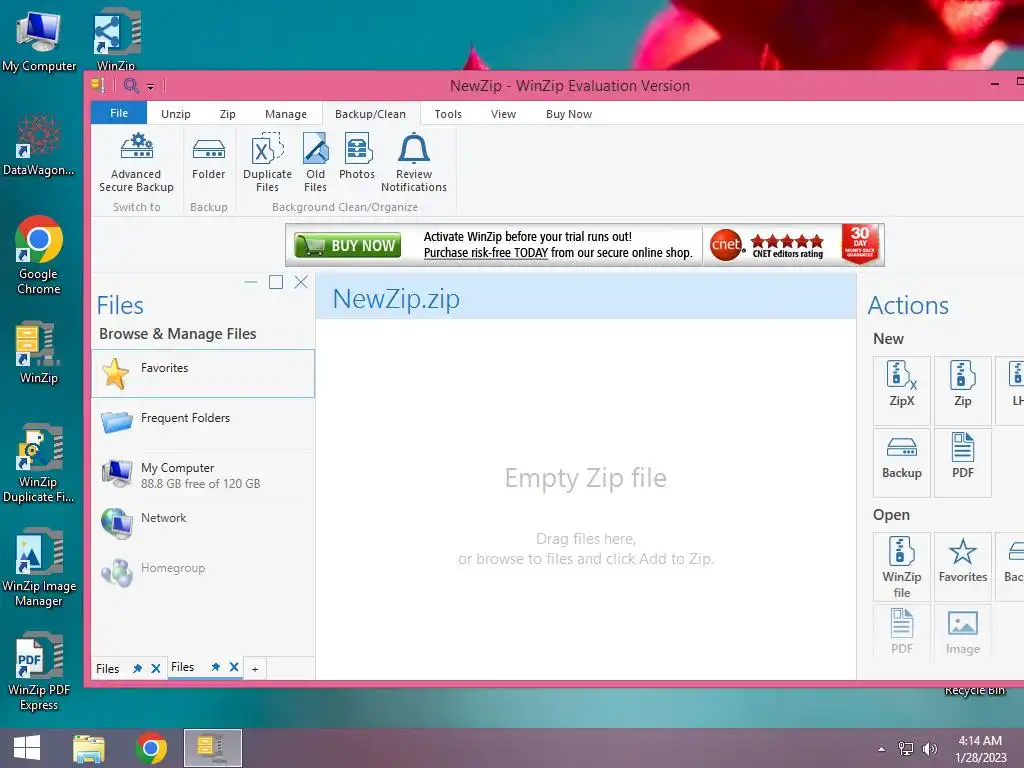Open the View ribbon tab
This screenshot has height=768, width=1024.
click(x=503, y=114)
